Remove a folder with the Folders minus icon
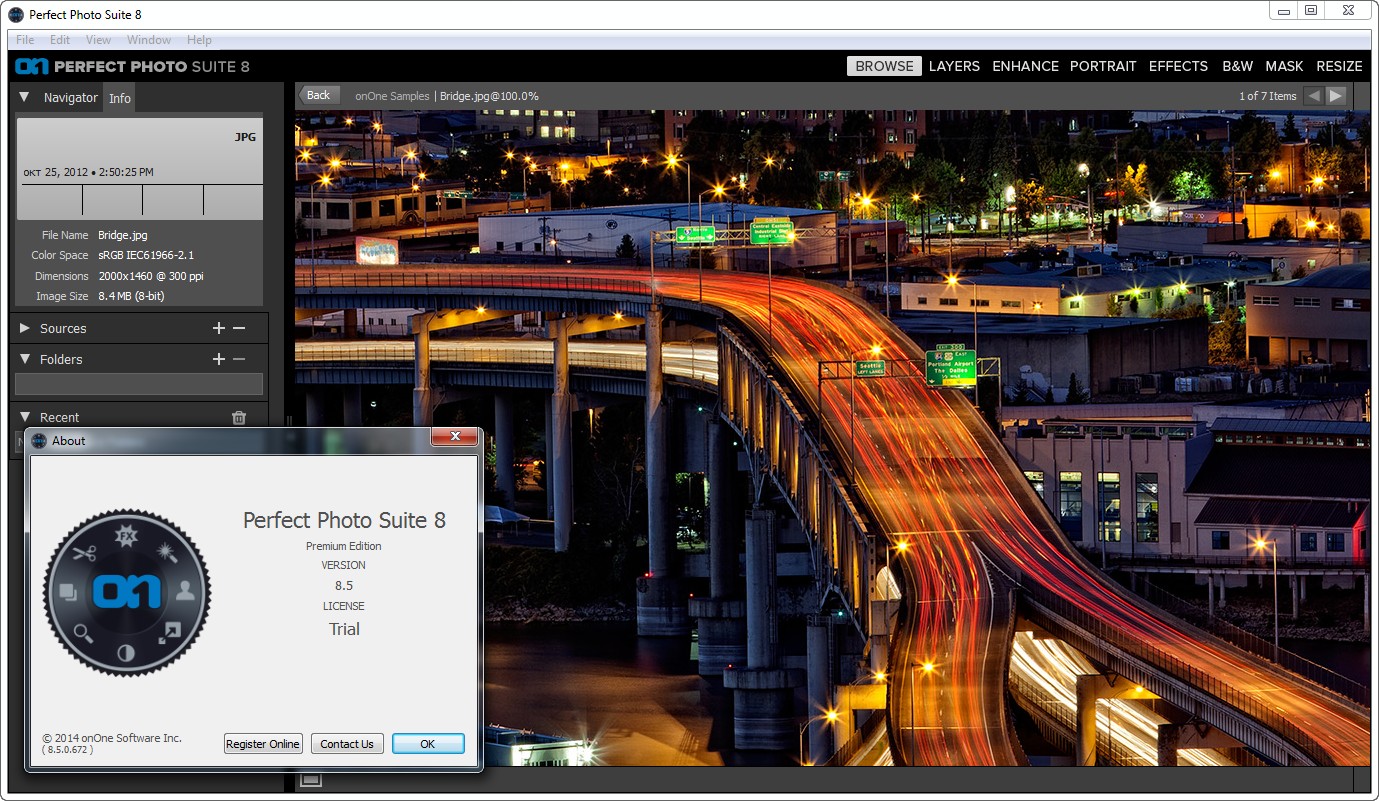The image size is (1379, 801). click(239, 359)
